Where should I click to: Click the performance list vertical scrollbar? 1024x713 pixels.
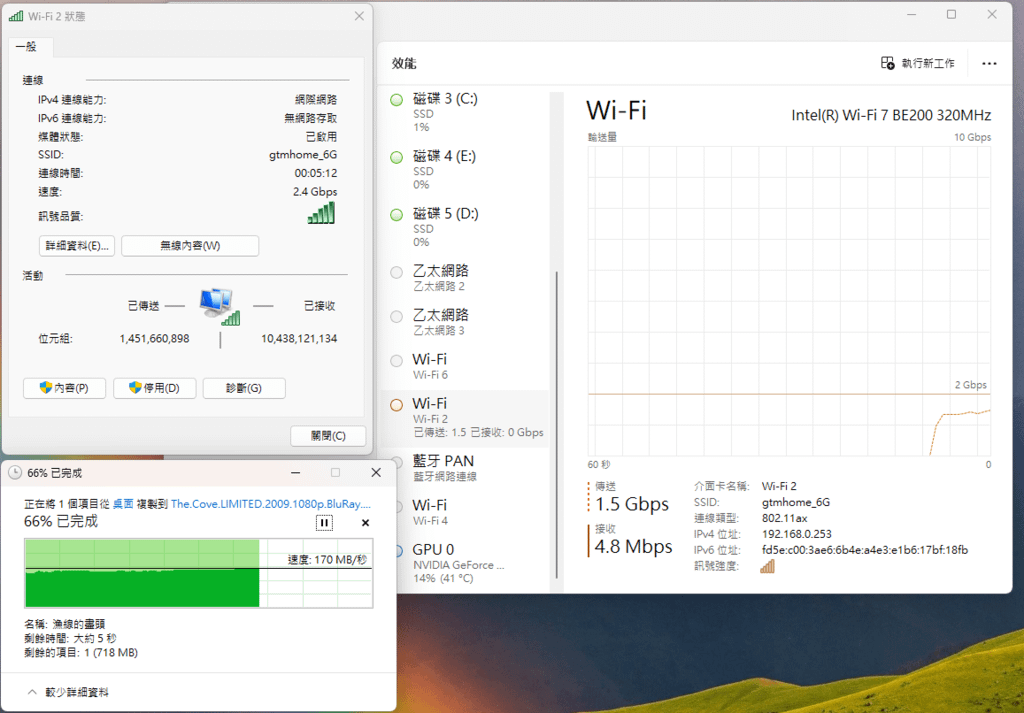(x=556, y=424)
